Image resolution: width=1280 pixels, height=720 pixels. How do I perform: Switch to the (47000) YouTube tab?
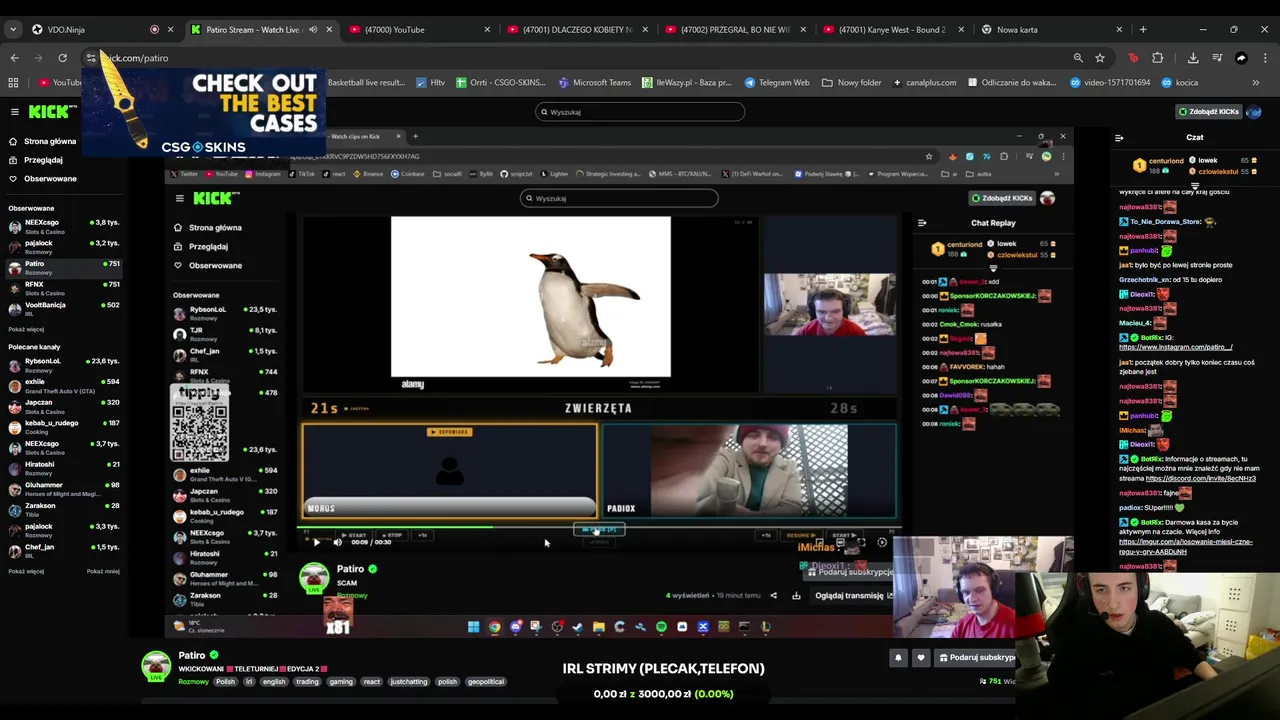(x=418, y=30)
